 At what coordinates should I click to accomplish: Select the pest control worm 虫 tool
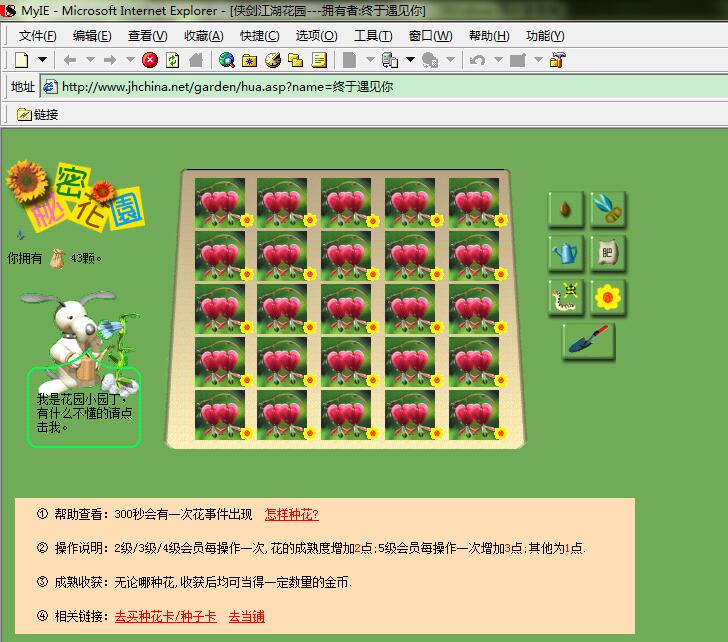pyautogui.click(x=566, y=297)
